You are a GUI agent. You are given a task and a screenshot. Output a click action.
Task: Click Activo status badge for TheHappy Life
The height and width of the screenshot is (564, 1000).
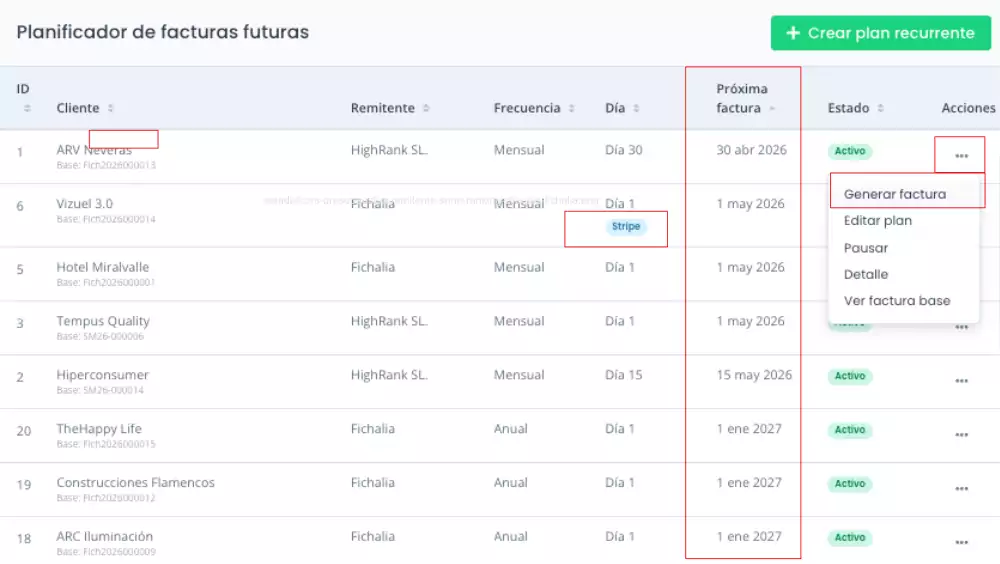850,430
